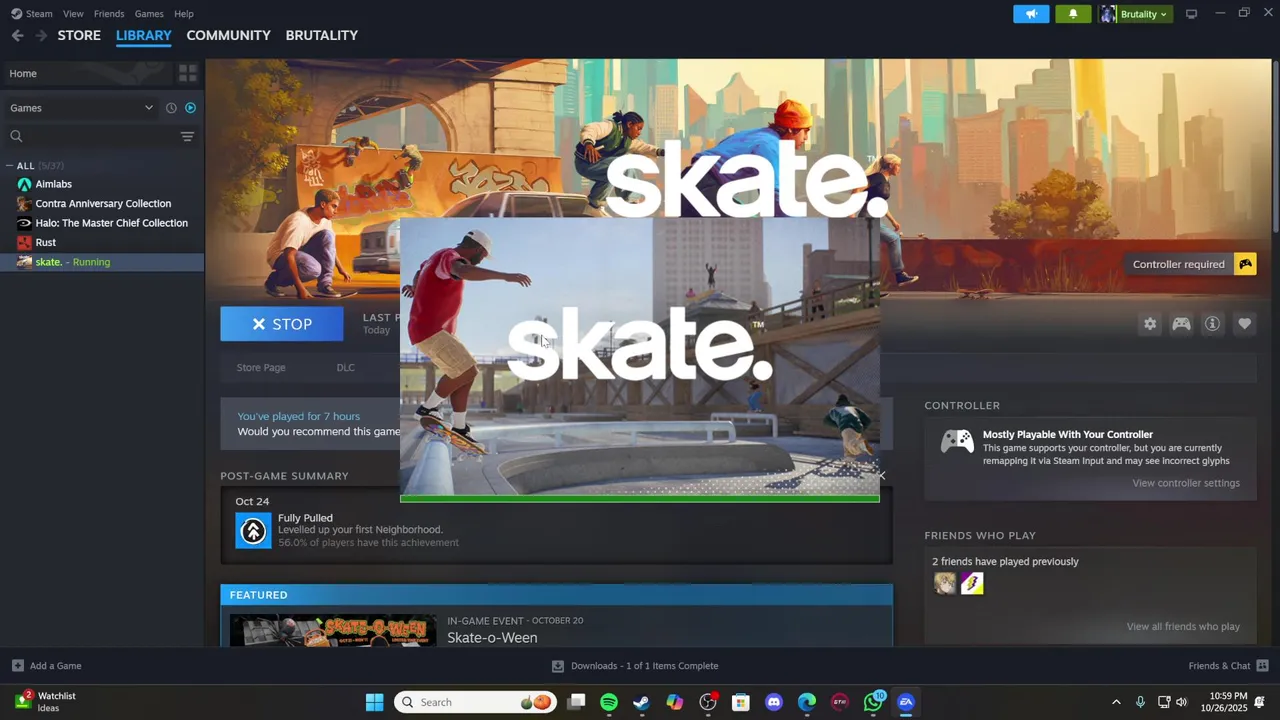
Task: Switch library to grid collections view icon
Action: 187,73
